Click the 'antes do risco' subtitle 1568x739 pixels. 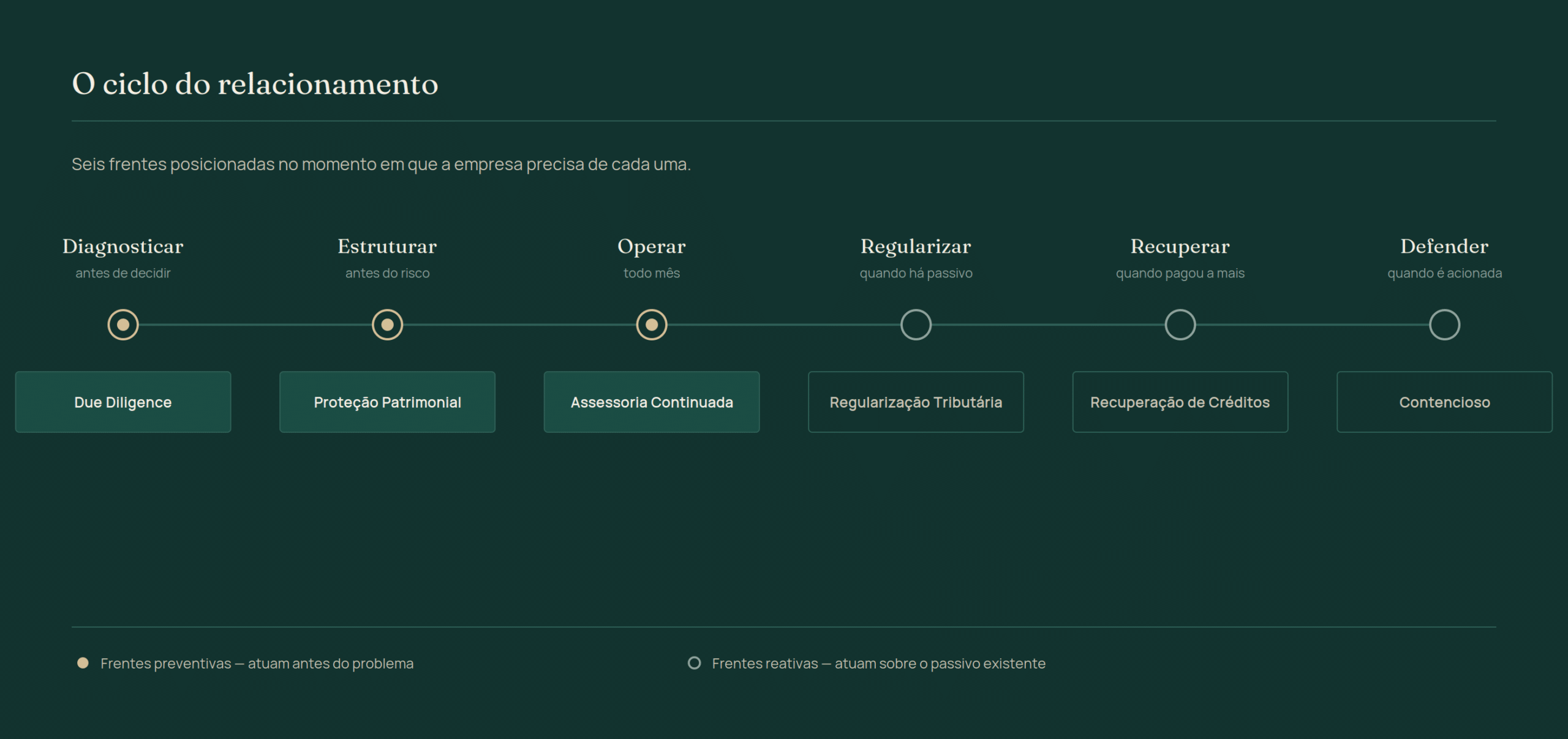click(388, 273)
